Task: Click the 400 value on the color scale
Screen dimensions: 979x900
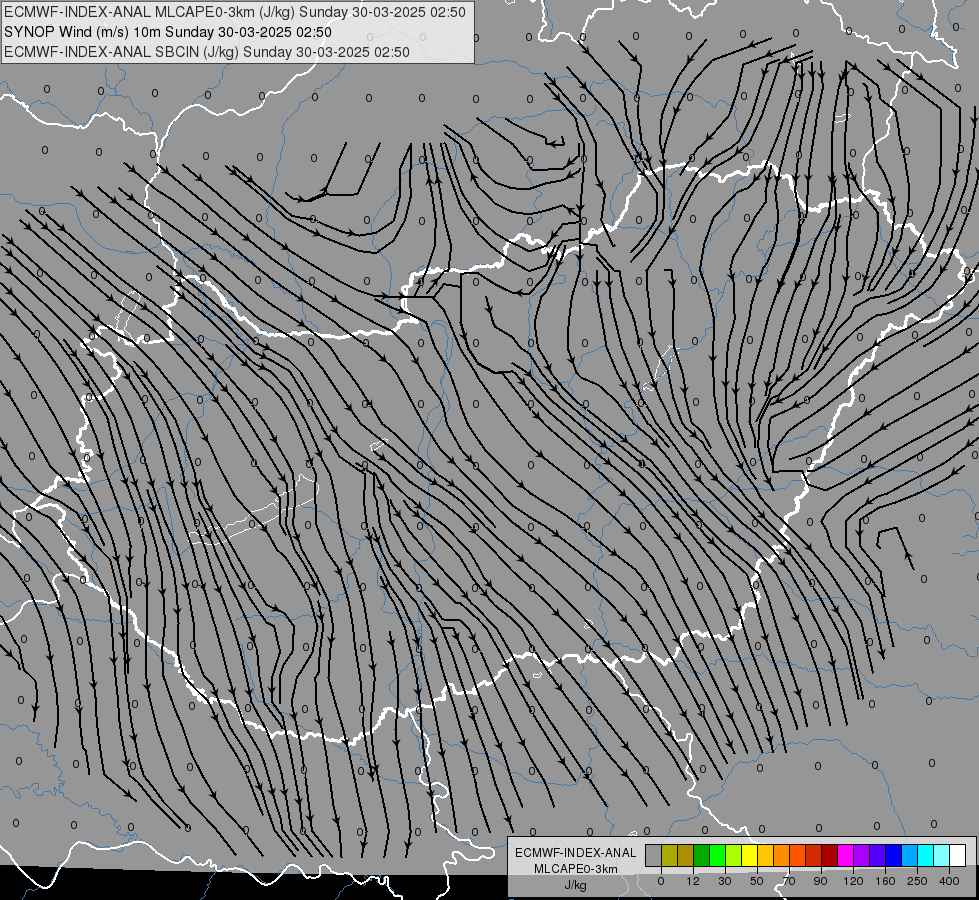Action: (x=949, y=881)
